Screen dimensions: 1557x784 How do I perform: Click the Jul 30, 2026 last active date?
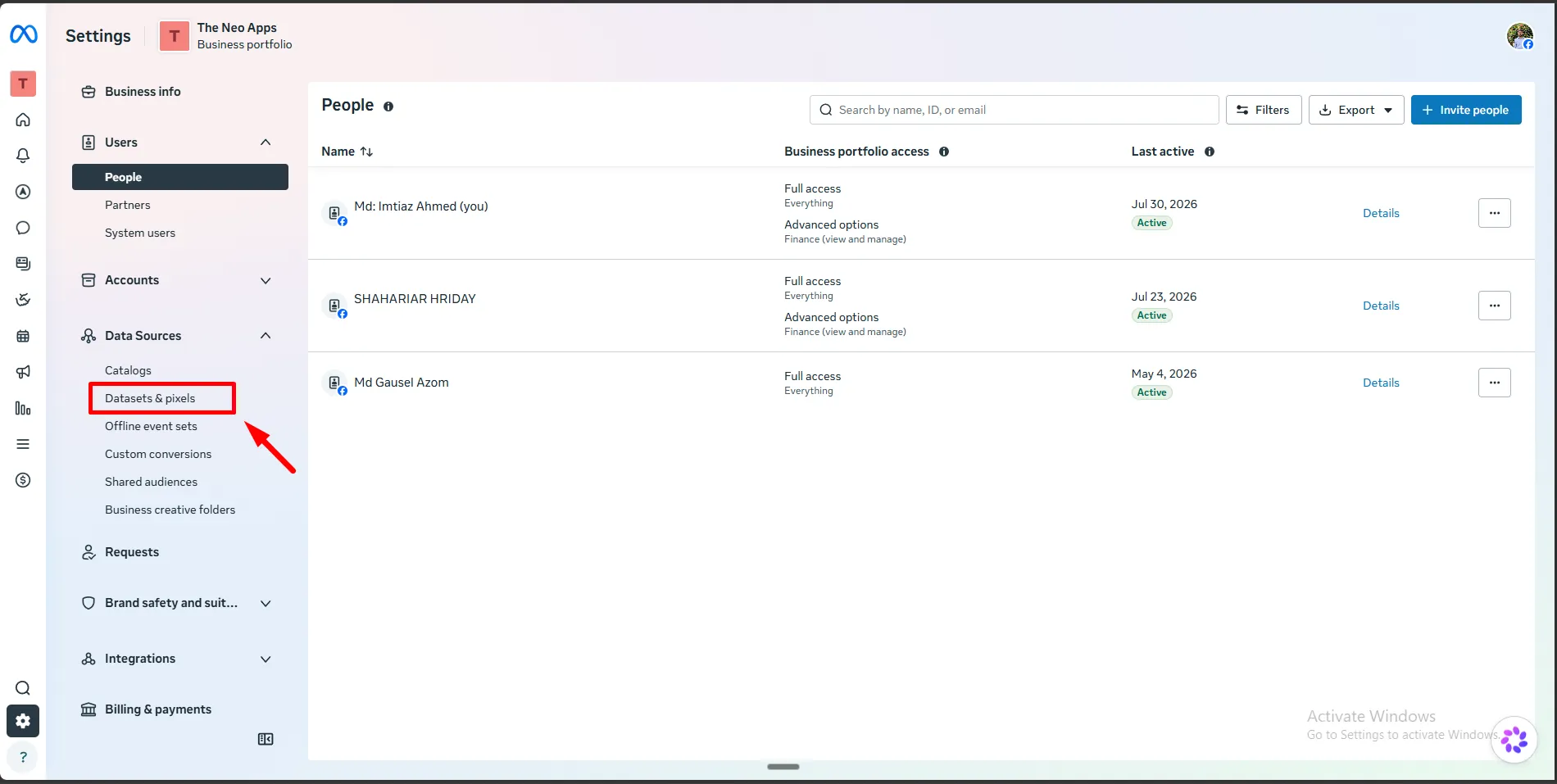pyautogui.click(x=1164, y=204)
